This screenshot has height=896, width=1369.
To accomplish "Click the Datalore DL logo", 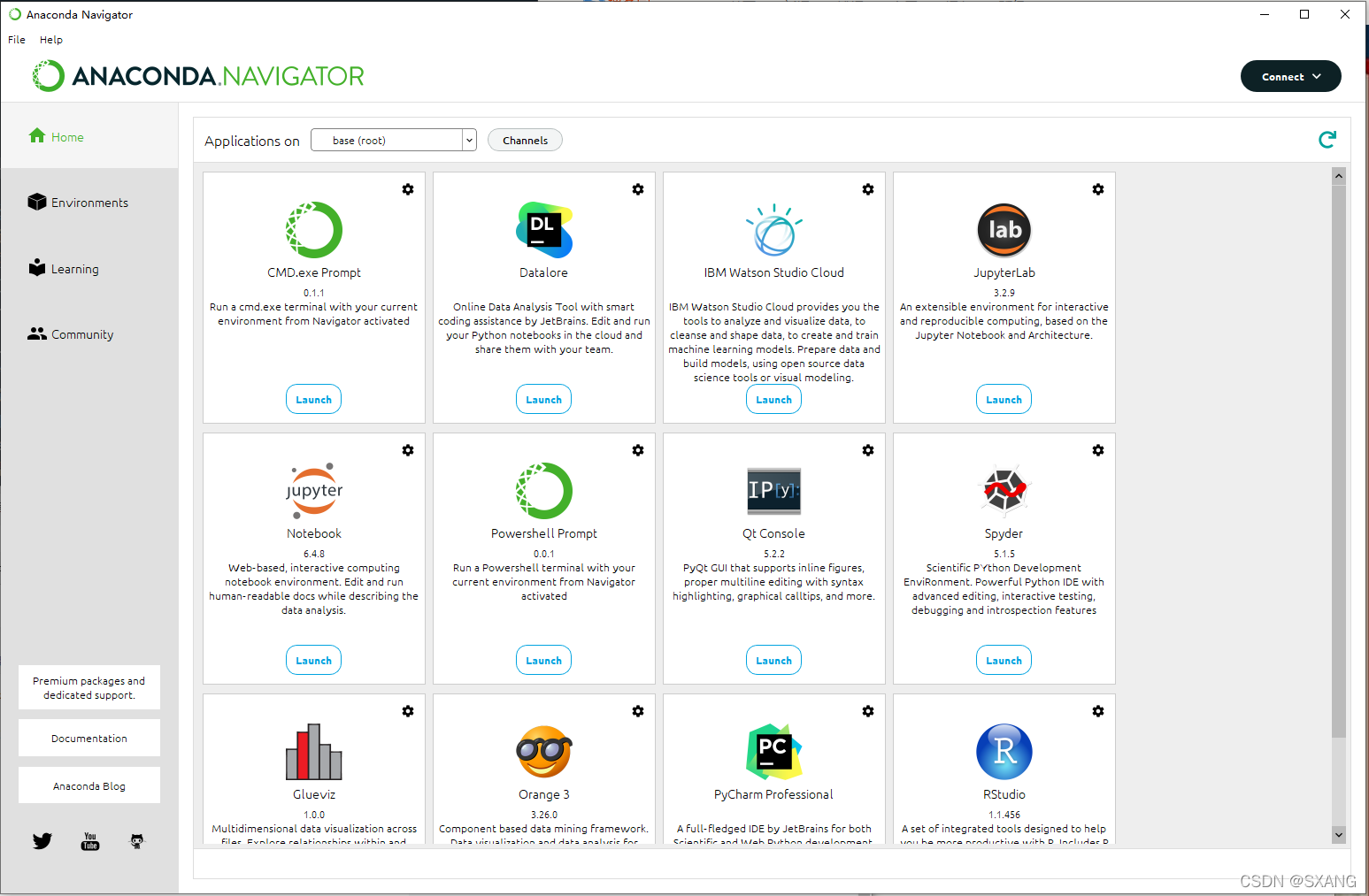I will tap(544, 230).
